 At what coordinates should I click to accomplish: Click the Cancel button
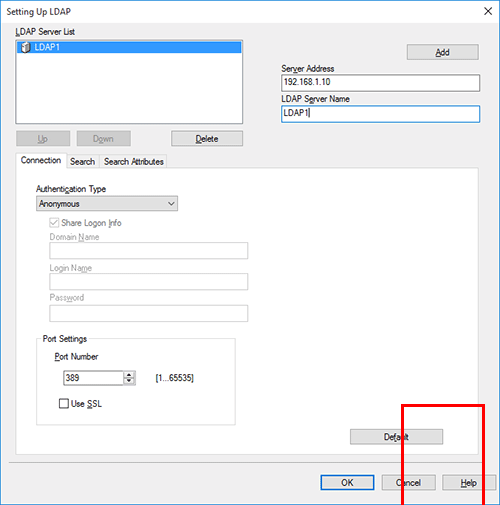[409, 483]
